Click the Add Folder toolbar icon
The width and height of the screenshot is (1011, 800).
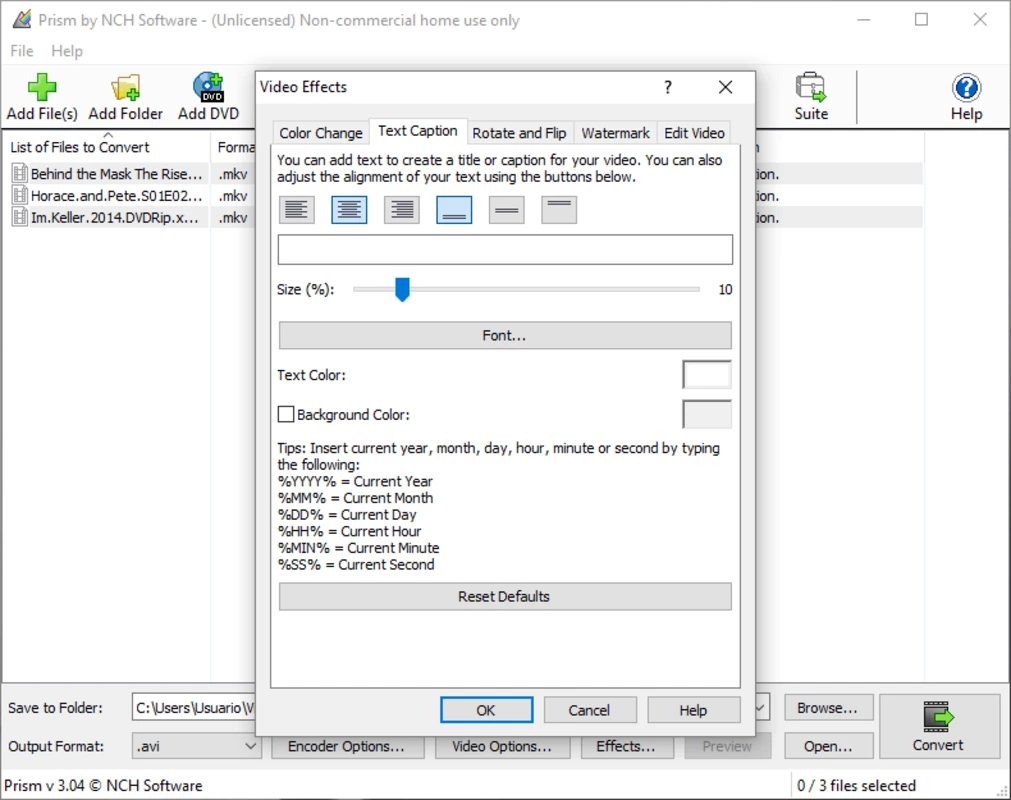tap(126, 87)
